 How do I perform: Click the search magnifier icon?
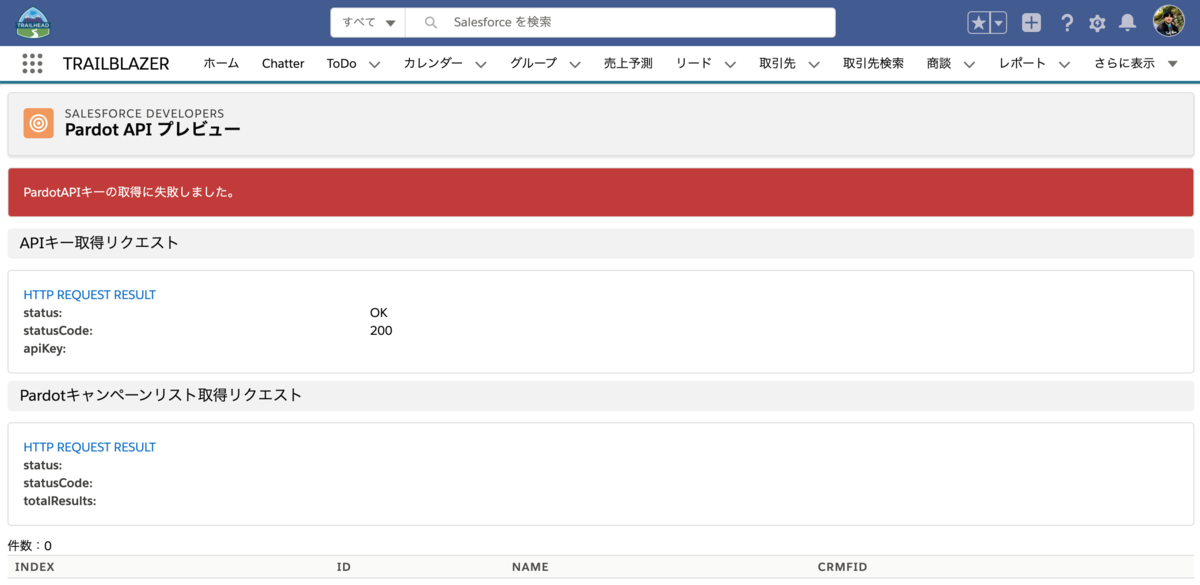pos(431,22)
